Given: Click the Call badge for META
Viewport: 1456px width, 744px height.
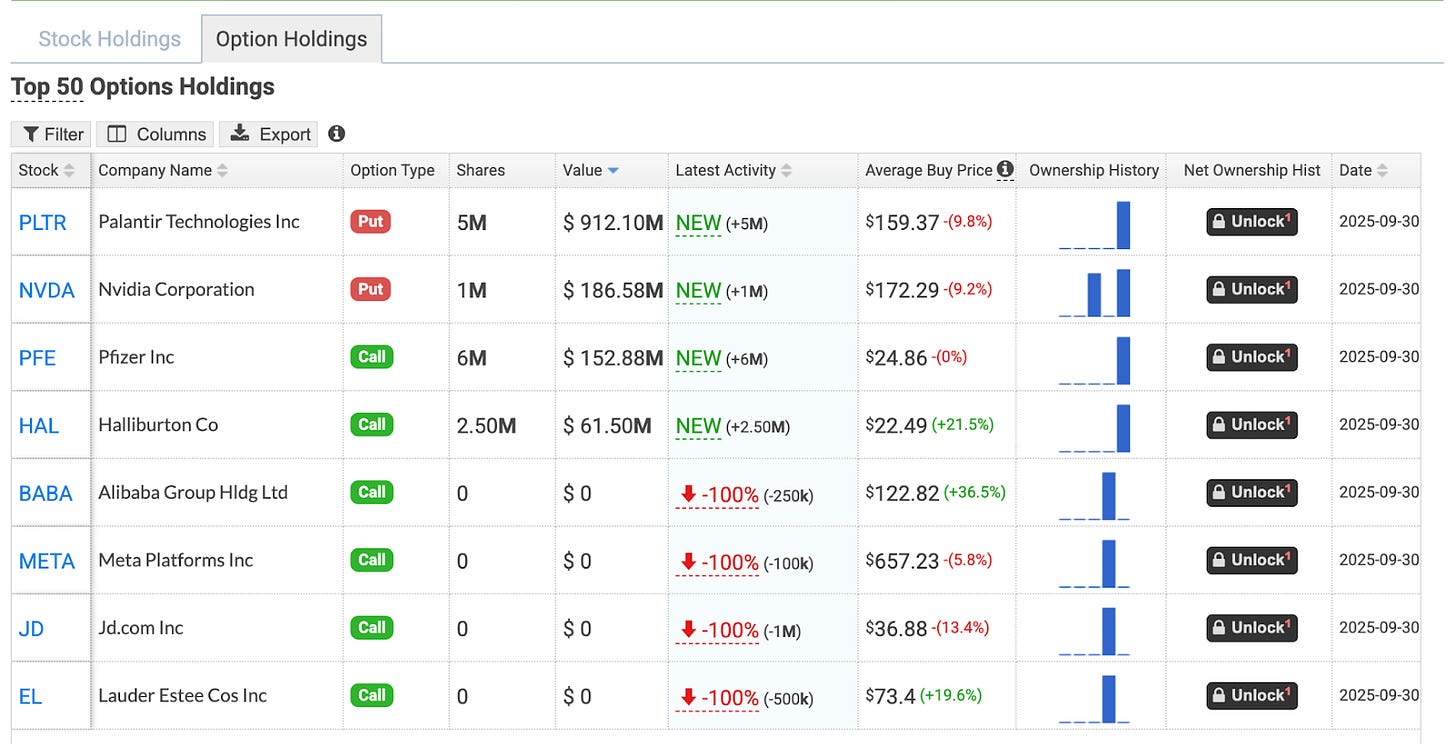Looking at the screenshot, I should pyautogui.click(x=372, y=560).
